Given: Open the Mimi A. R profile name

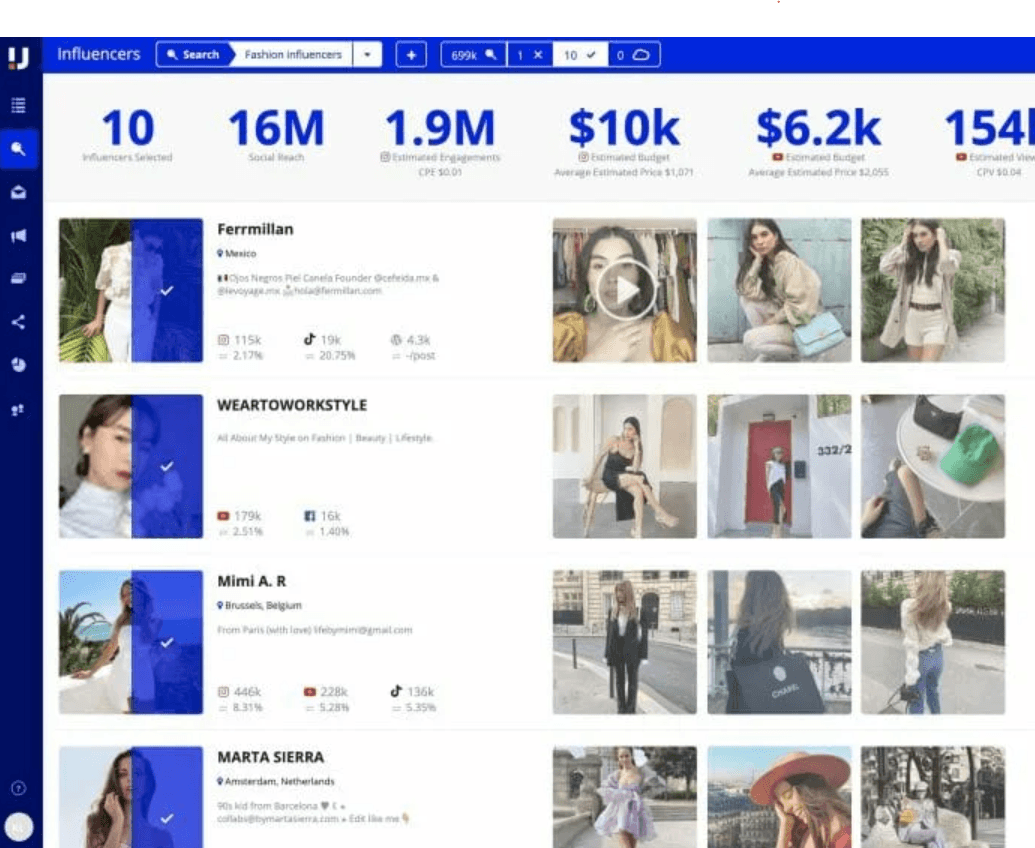Looking at the screenshot, I should 251,581.
